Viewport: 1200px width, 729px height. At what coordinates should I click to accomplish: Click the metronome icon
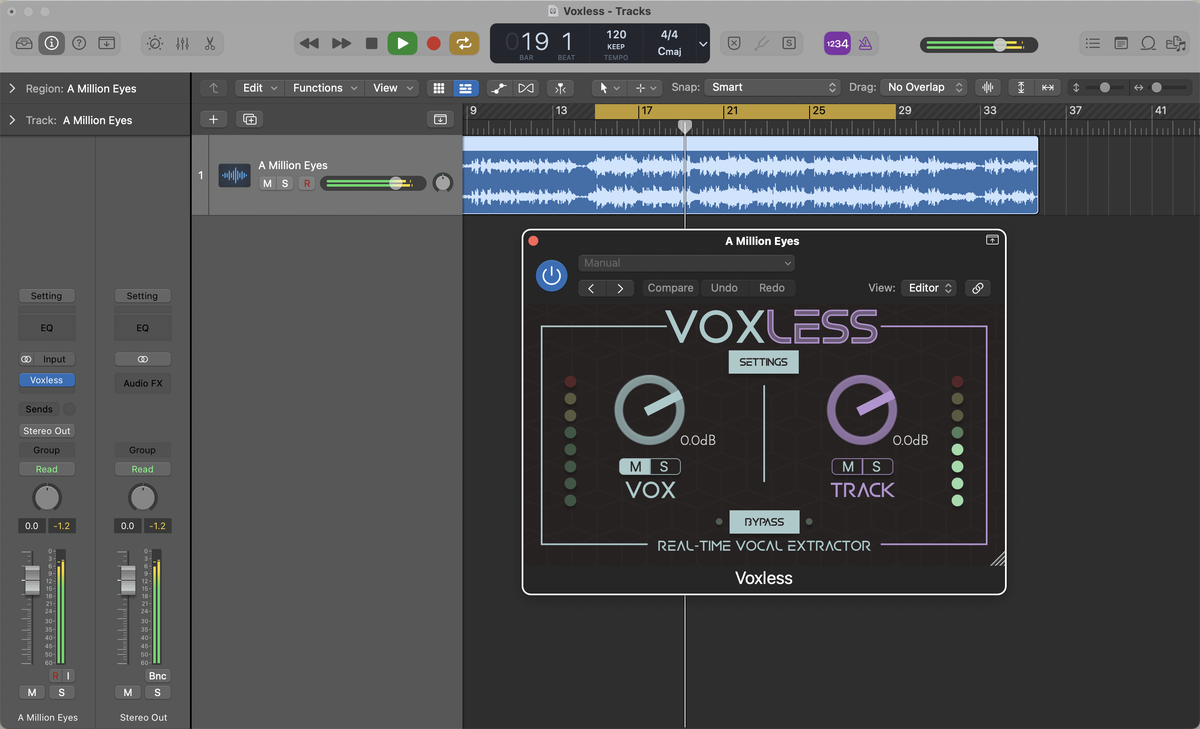[x=865, y=44]
